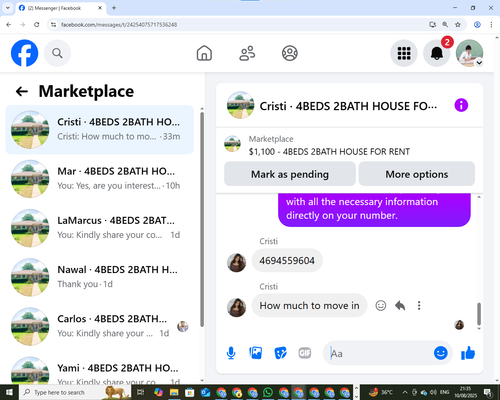
Task: Click the voice clip microphone icon
Action: pyautogui.click(x=231, y=353)
